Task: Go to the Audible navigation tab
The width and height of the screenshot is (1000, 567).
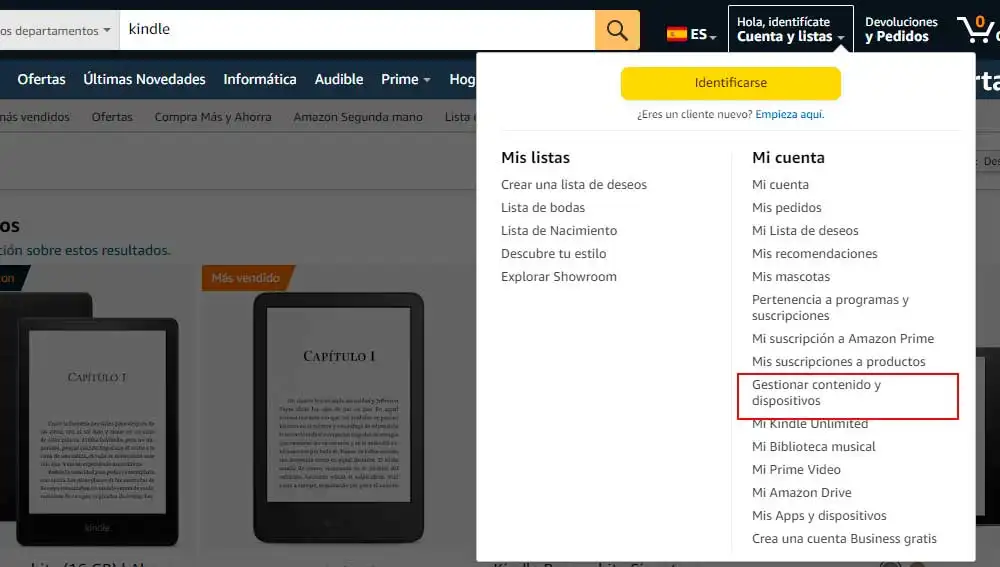Action: coord(339,79)
